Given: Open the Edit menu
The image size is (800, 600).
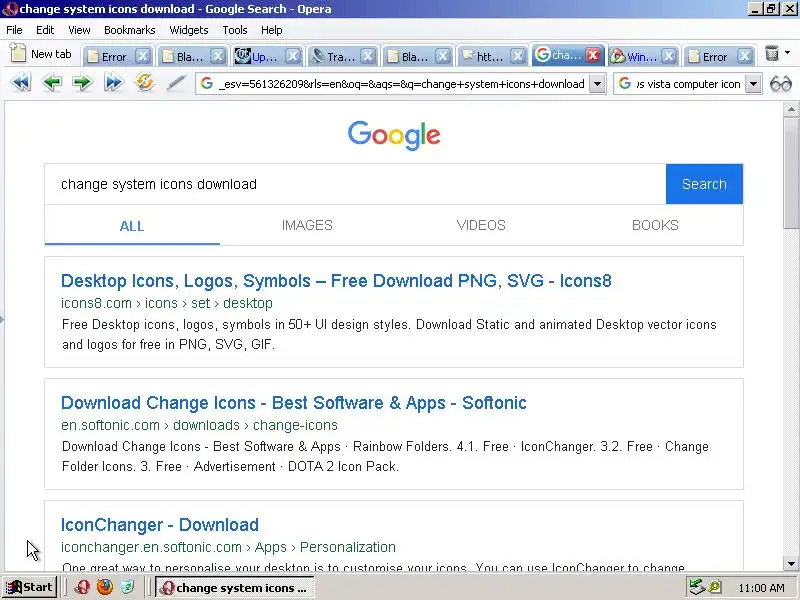Looking at the screenshot, I should click(45, 30).
